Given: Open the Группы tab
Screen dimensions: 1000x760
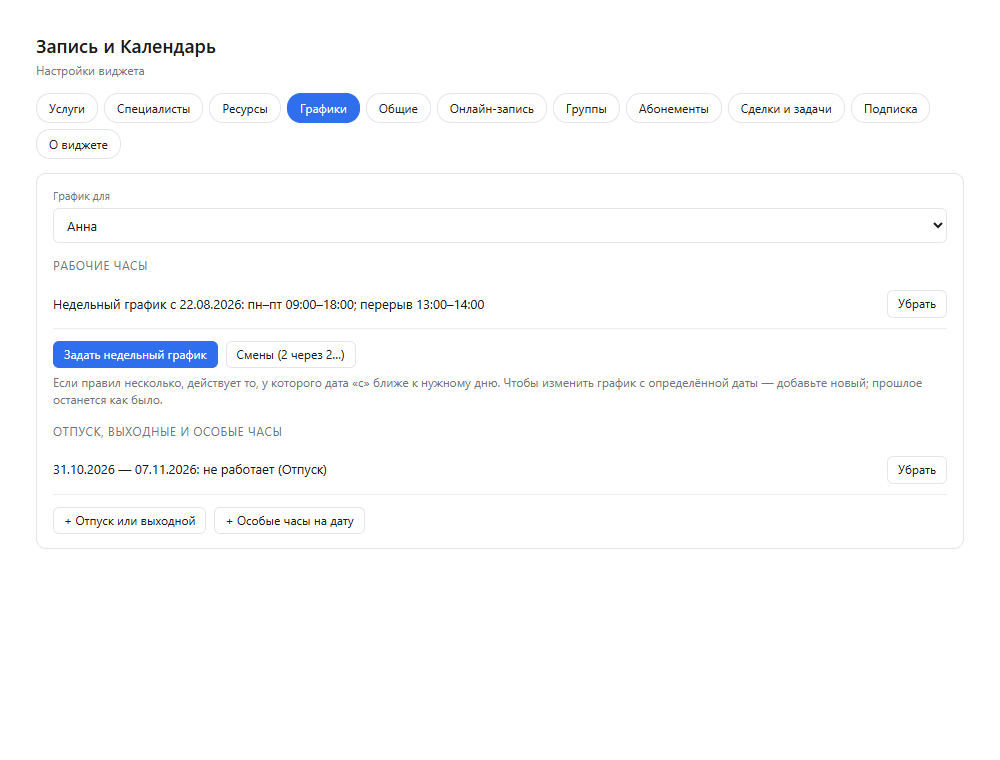Looking at the screenshot, I should pyautogui.click(x=586, y=108).
